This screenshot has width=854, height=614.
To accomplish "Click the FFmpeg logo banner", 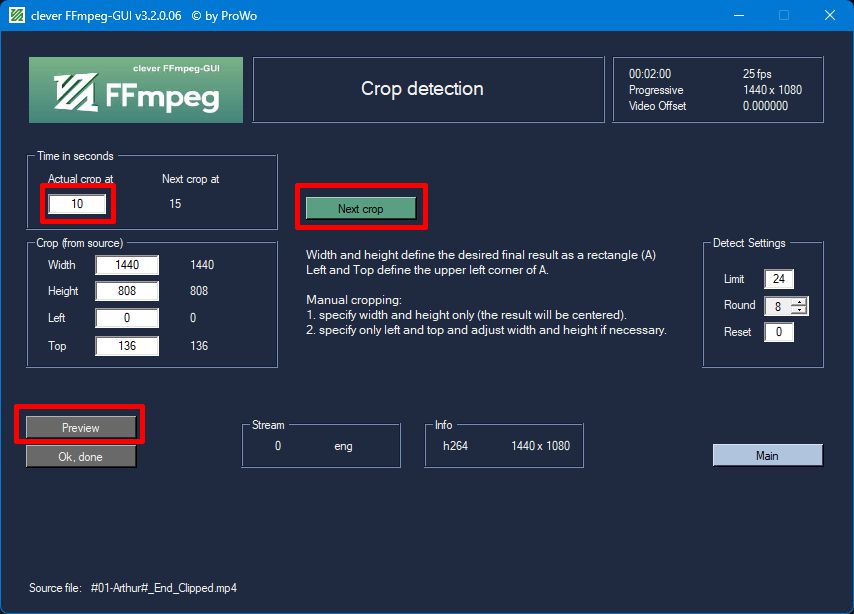I will click(x=136, y=90).
